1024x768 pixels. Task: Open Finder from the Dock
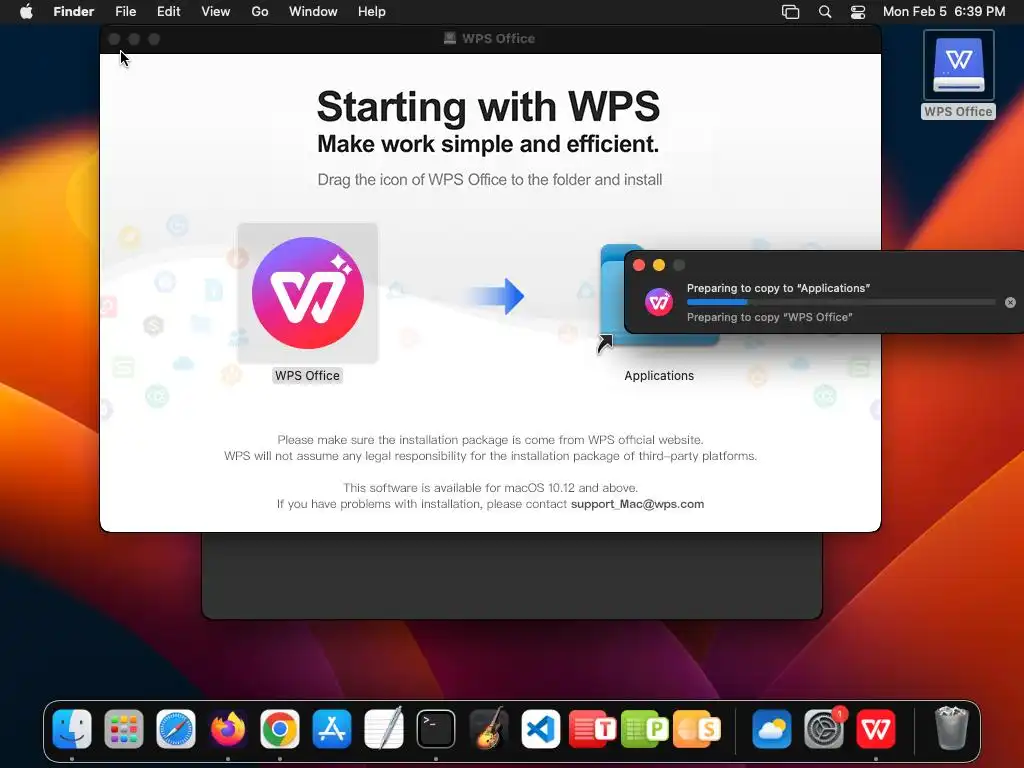tap(72, 729)
